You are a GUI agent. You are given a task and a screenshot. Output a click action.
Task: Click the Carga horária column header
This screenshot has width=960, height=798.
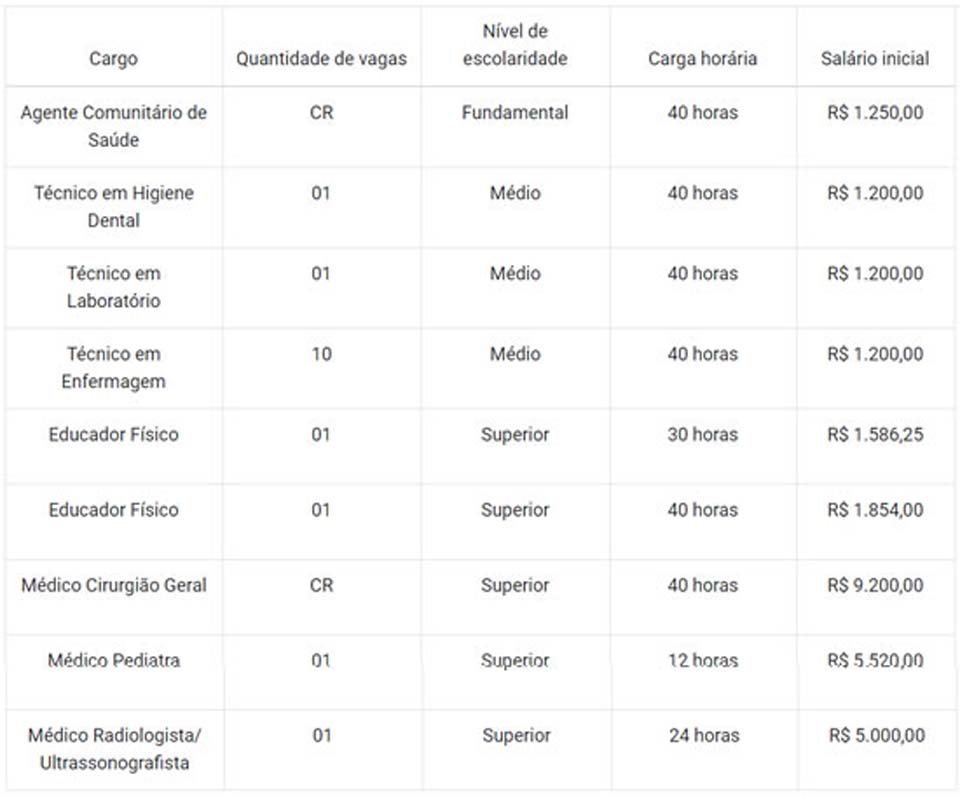point(702,59)
